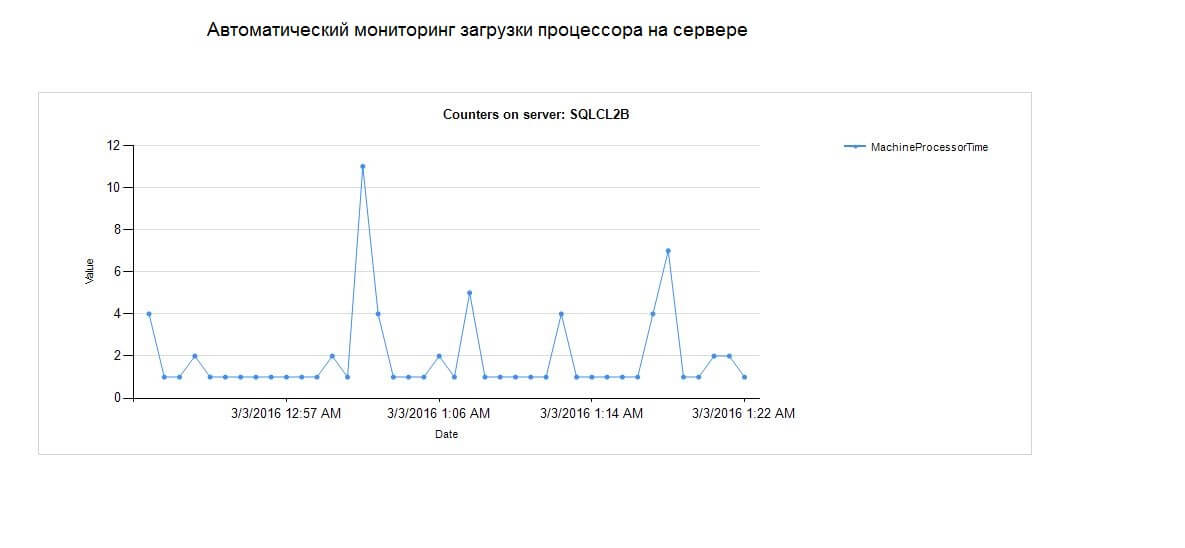Click chart title "Counters on server: SQLCL2B"
1185x548 pixels.
pos(535,115)
